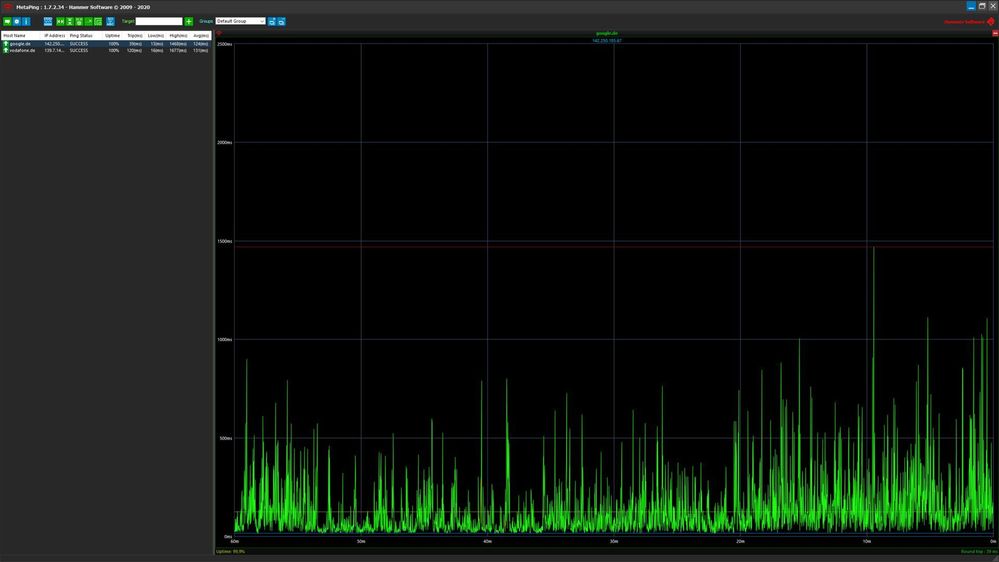Viewport: 999px width, 562px height.
Task: Sort hosts by Ping Status column
Action: (81, 35)
